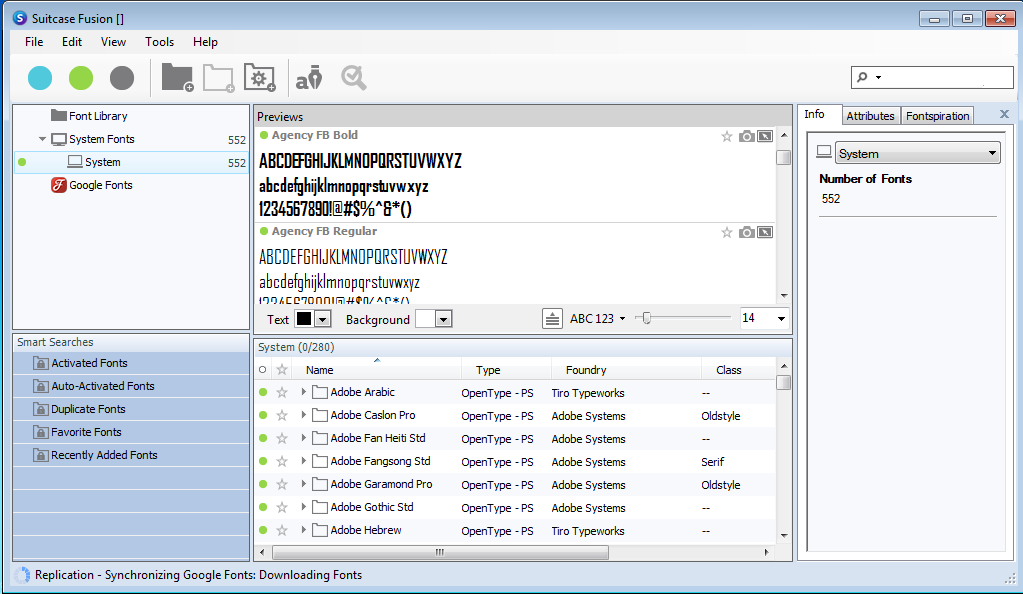Image resolution: width=1023 pixels, height=594 pixels.
Task: Click the System Fonts monitor icon
Action: [x=59, y=139]
